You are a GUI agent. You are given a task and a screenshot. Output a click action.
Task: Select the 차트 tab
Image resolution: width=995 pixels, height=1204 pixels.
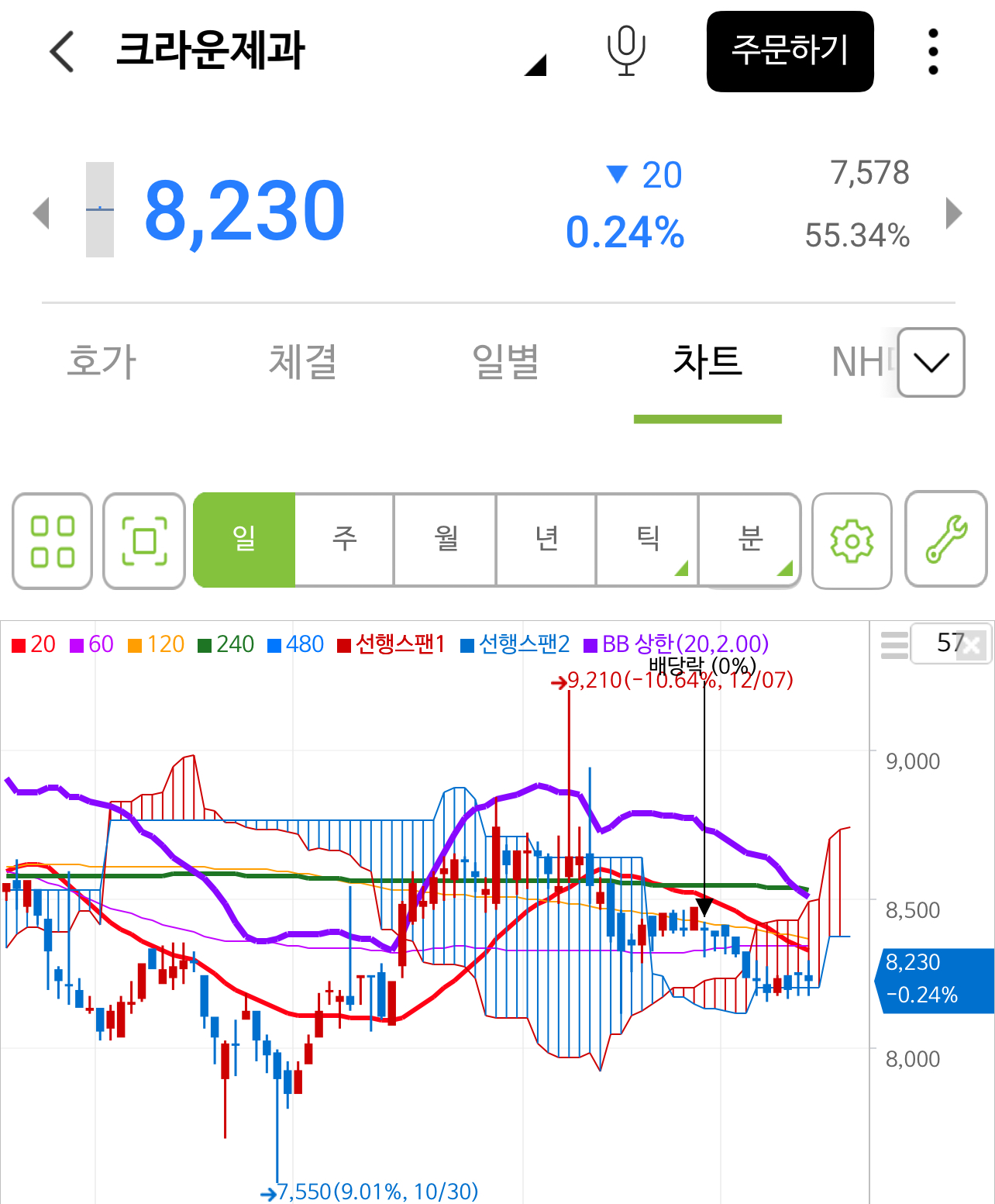pyautogui.click(x=708, y=362)
